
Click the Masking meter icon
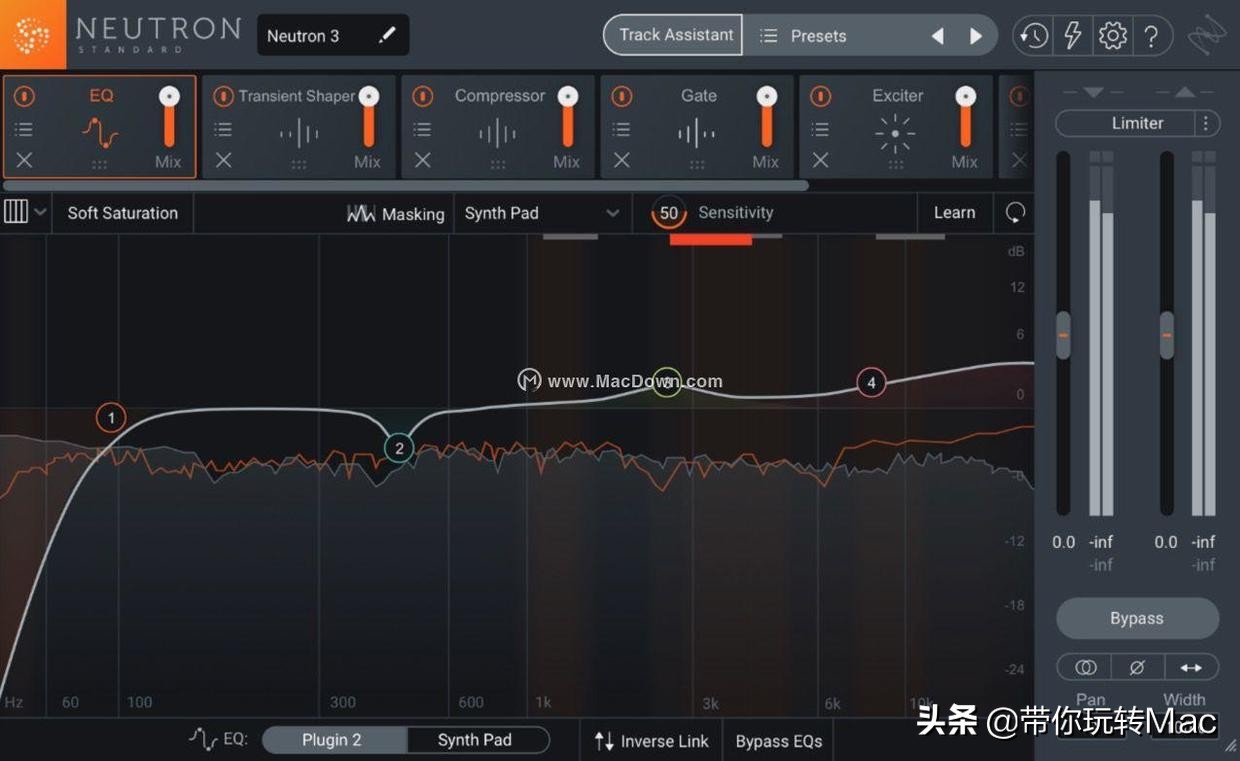pyautogui.click(x=360, y=213)
